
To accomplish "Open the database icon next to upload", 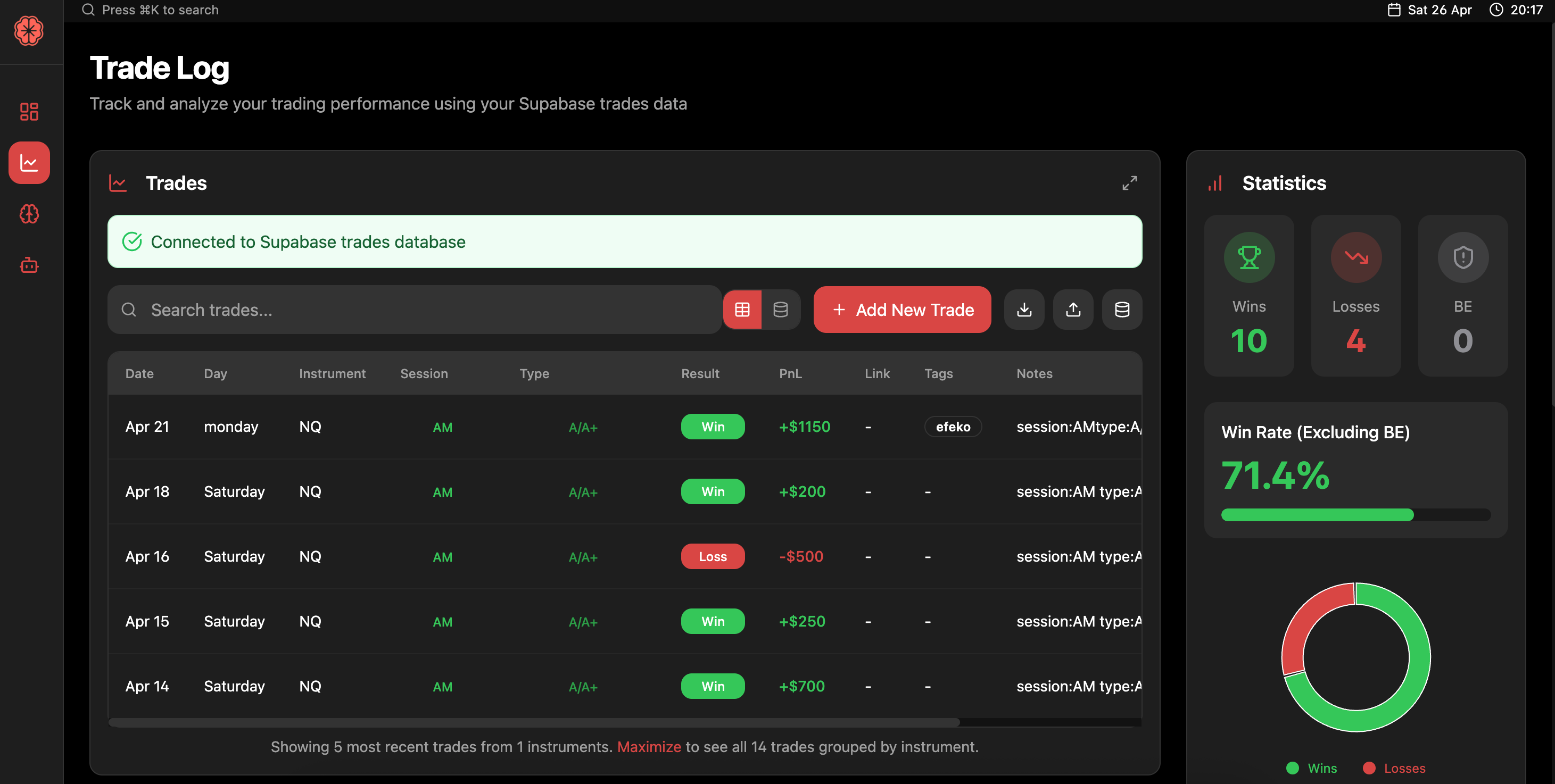I will [x=1122, y=310].
